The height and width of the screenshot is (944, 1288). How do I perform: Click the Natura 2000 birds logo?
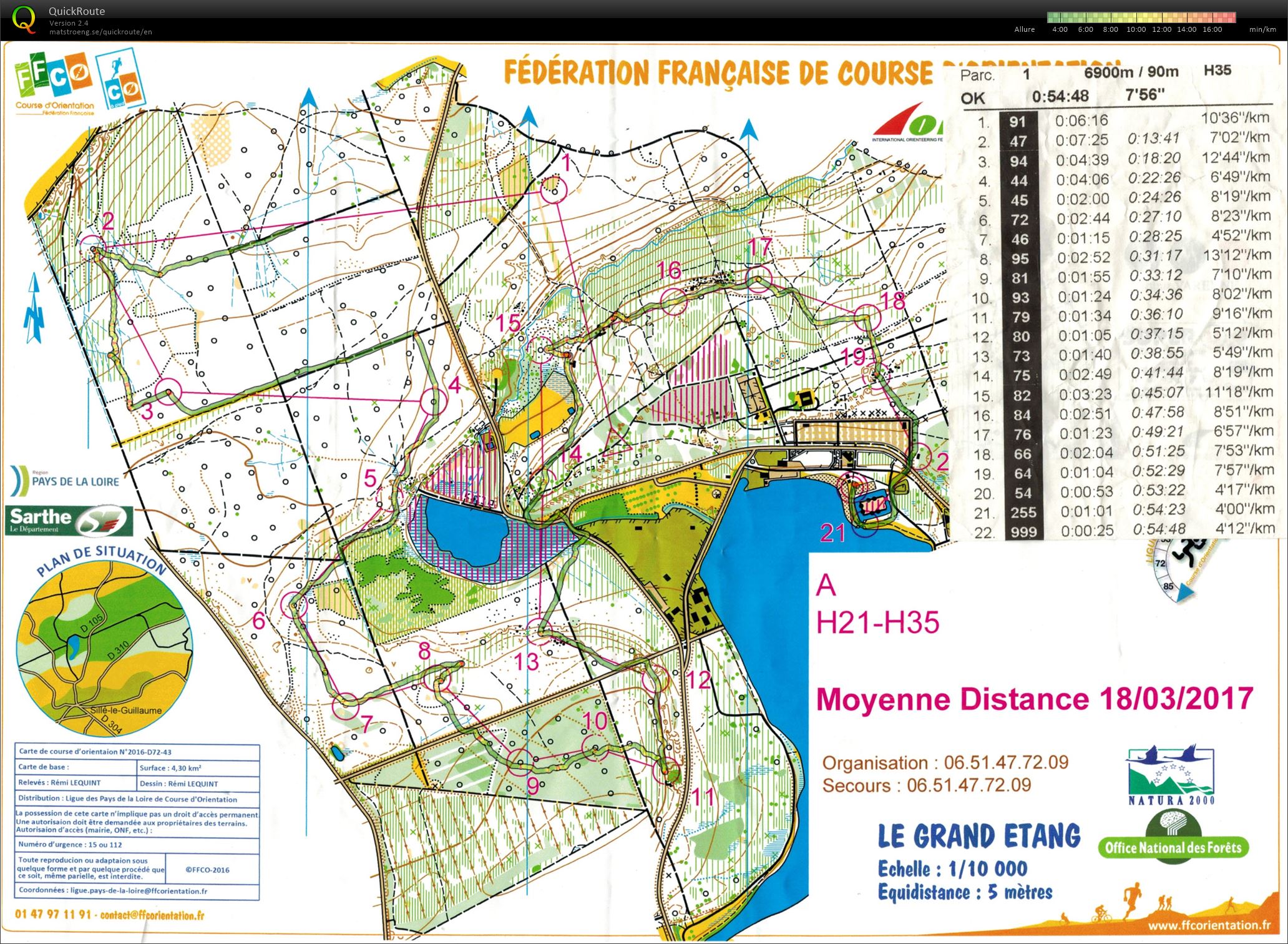pos(1170,774)
